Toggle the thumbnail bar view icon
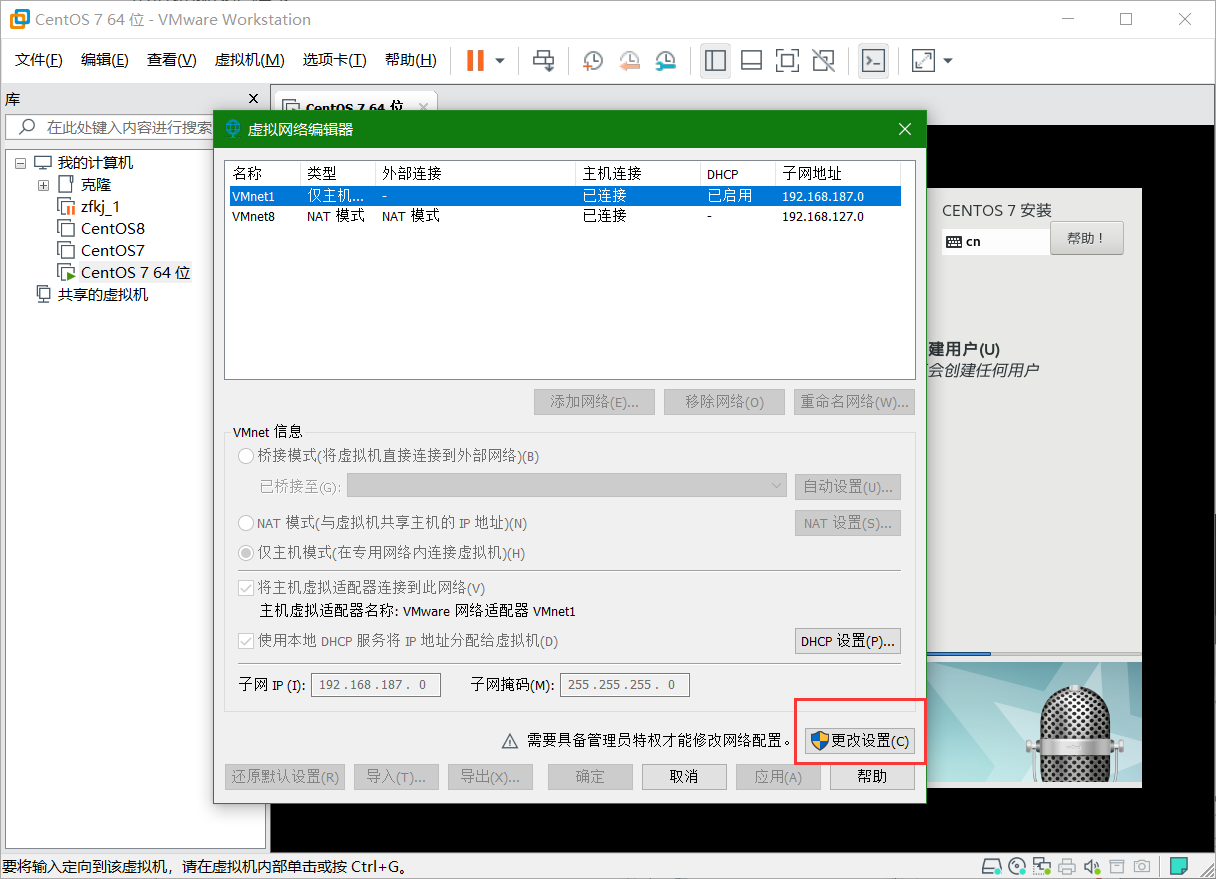Image resolution: width=1216 pixels, height=879 pixels. click(x=751, y=61)
